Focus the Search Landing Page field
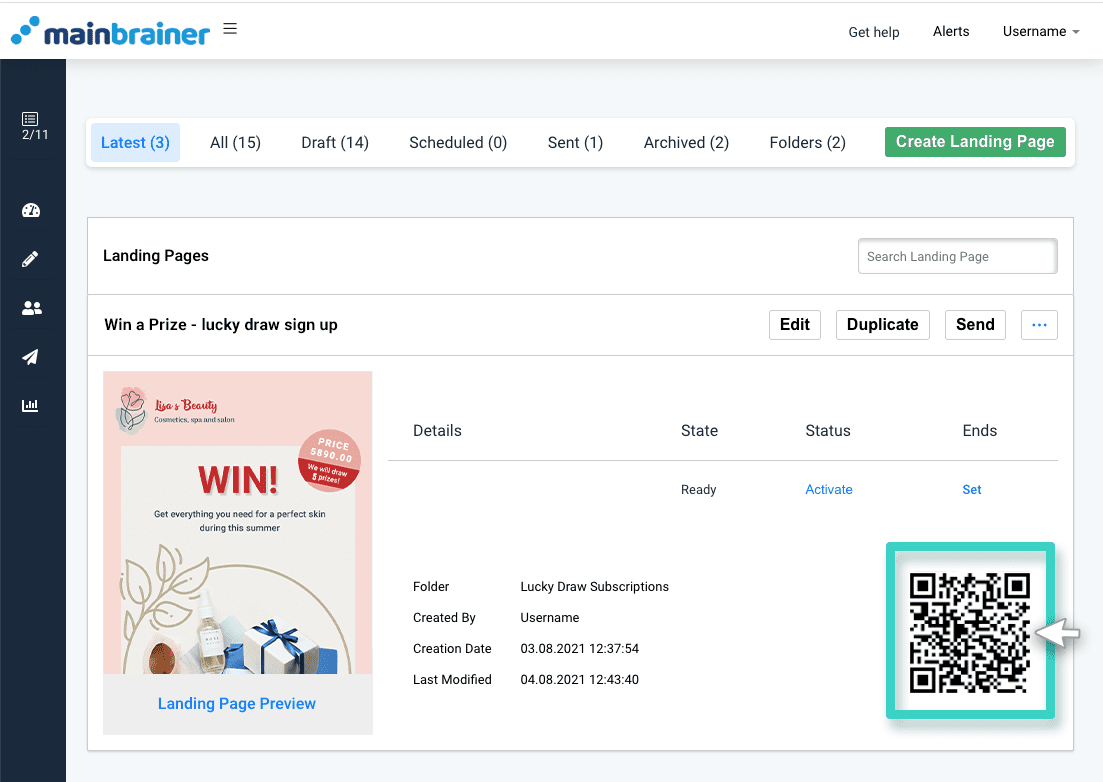The image size is (1103, 782). [x=957, y=257]
